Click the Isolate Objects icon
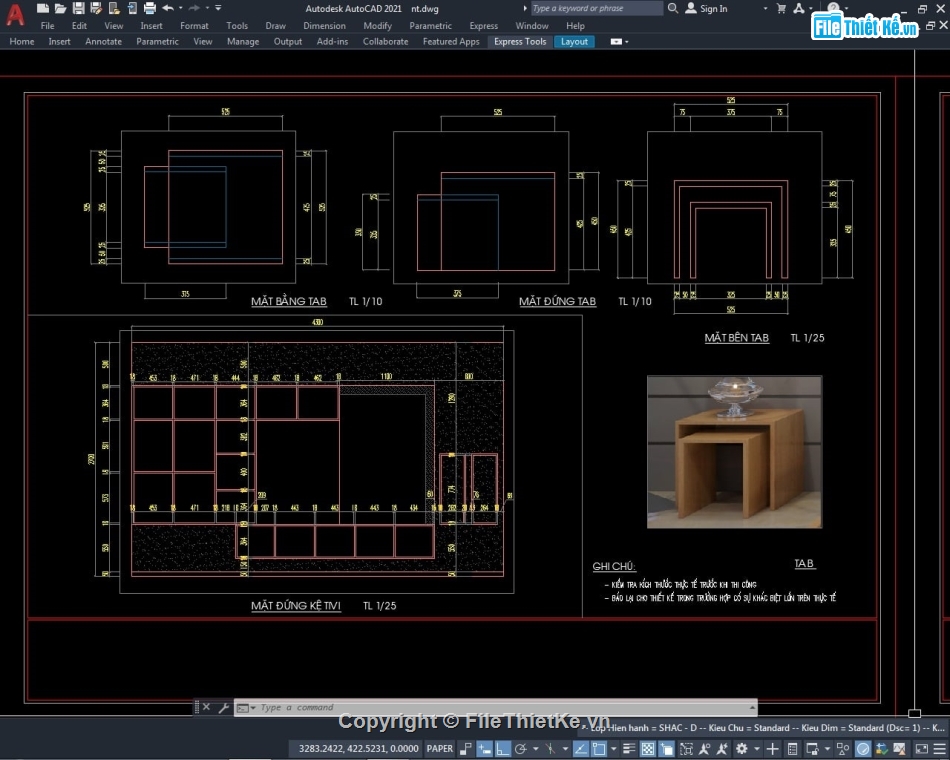The height and width of the screenshot is (760, 950). tap(843, 748)
